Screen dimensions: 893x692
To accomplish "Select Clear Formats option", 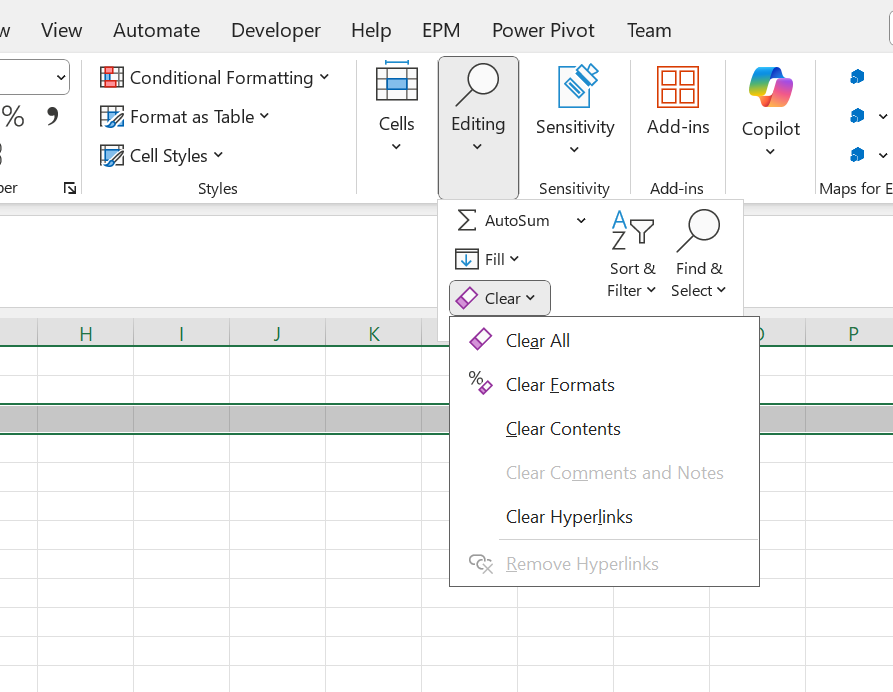I will 560,385.
